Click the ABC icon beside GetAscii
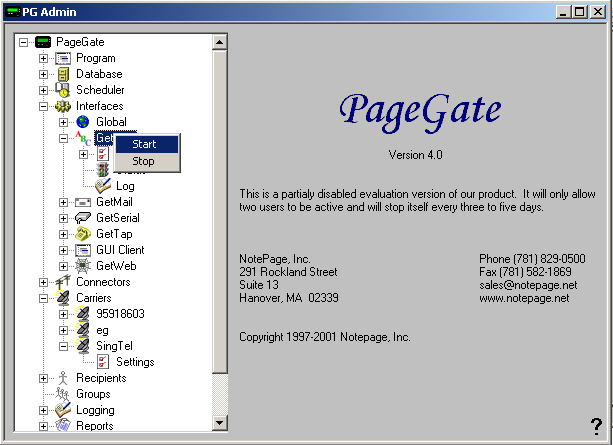Viewport: 613px width, 445px height. 83,138
